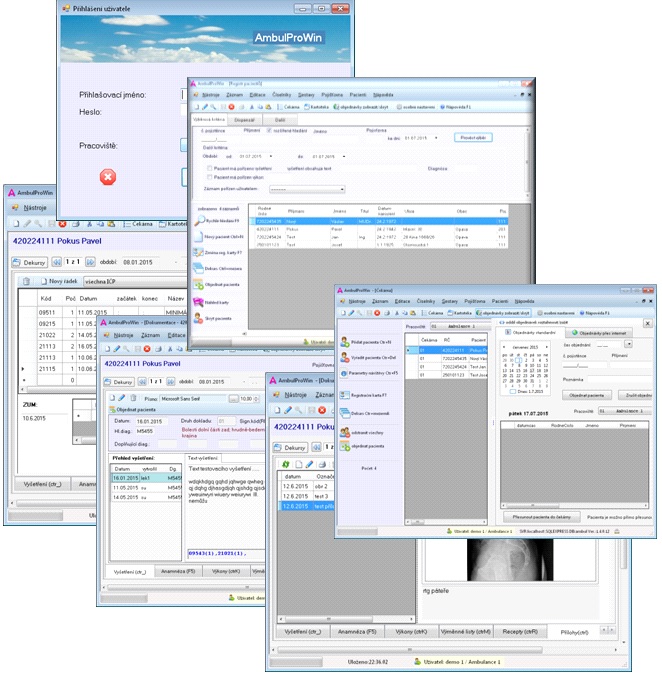662x673 pixels.
Task: Select the X-ray image thumbnail rtg páteře
Action: [510, 560]
